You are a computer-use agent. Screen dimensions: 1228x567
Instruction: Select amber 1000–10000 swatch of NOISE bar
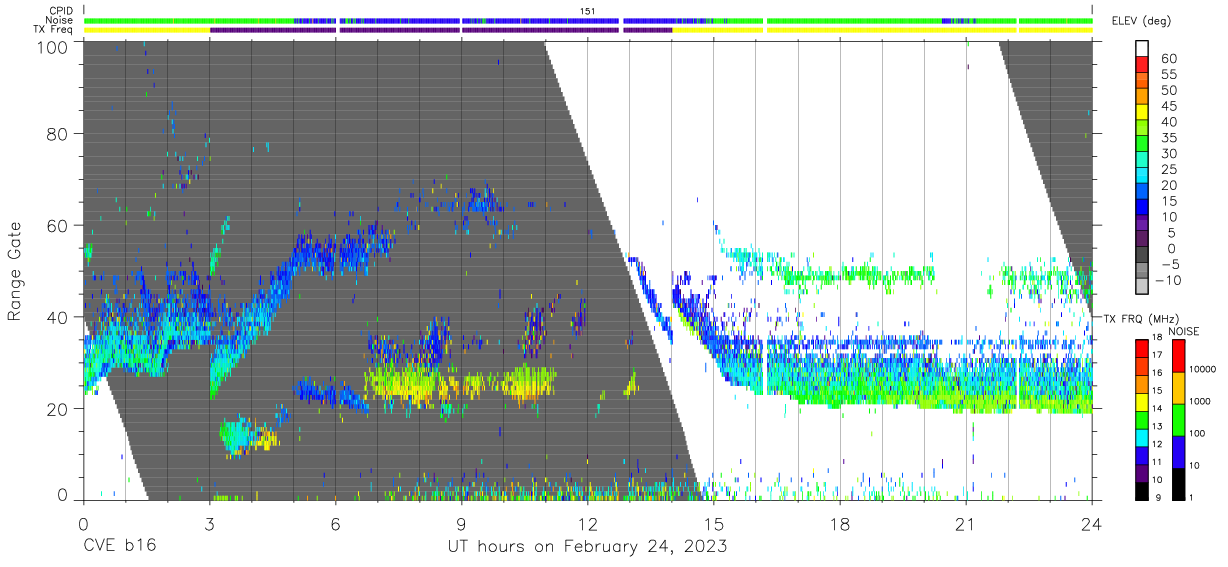[1177, 387]
